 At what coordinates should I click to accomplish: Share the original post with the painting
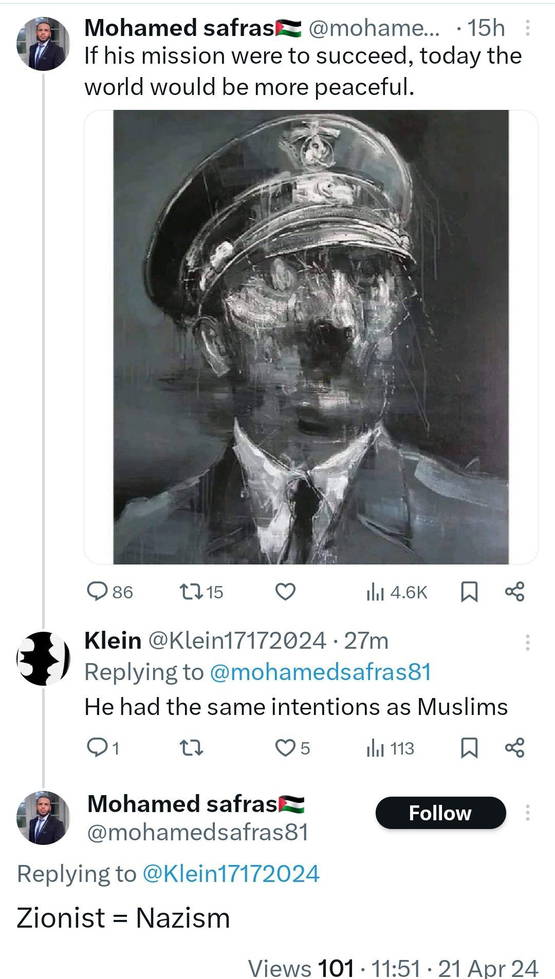(515, 591)
